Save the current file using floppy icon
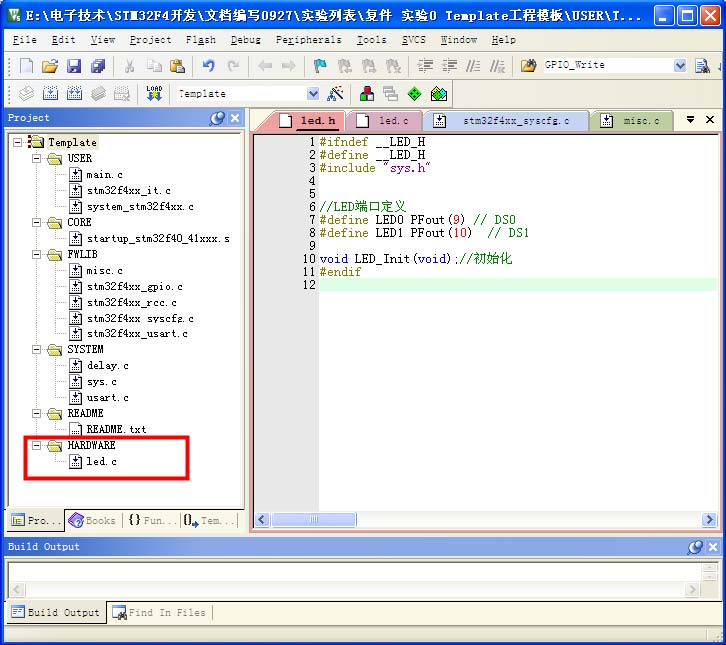The width and height of the screenshot is (726, 645). 74,66
